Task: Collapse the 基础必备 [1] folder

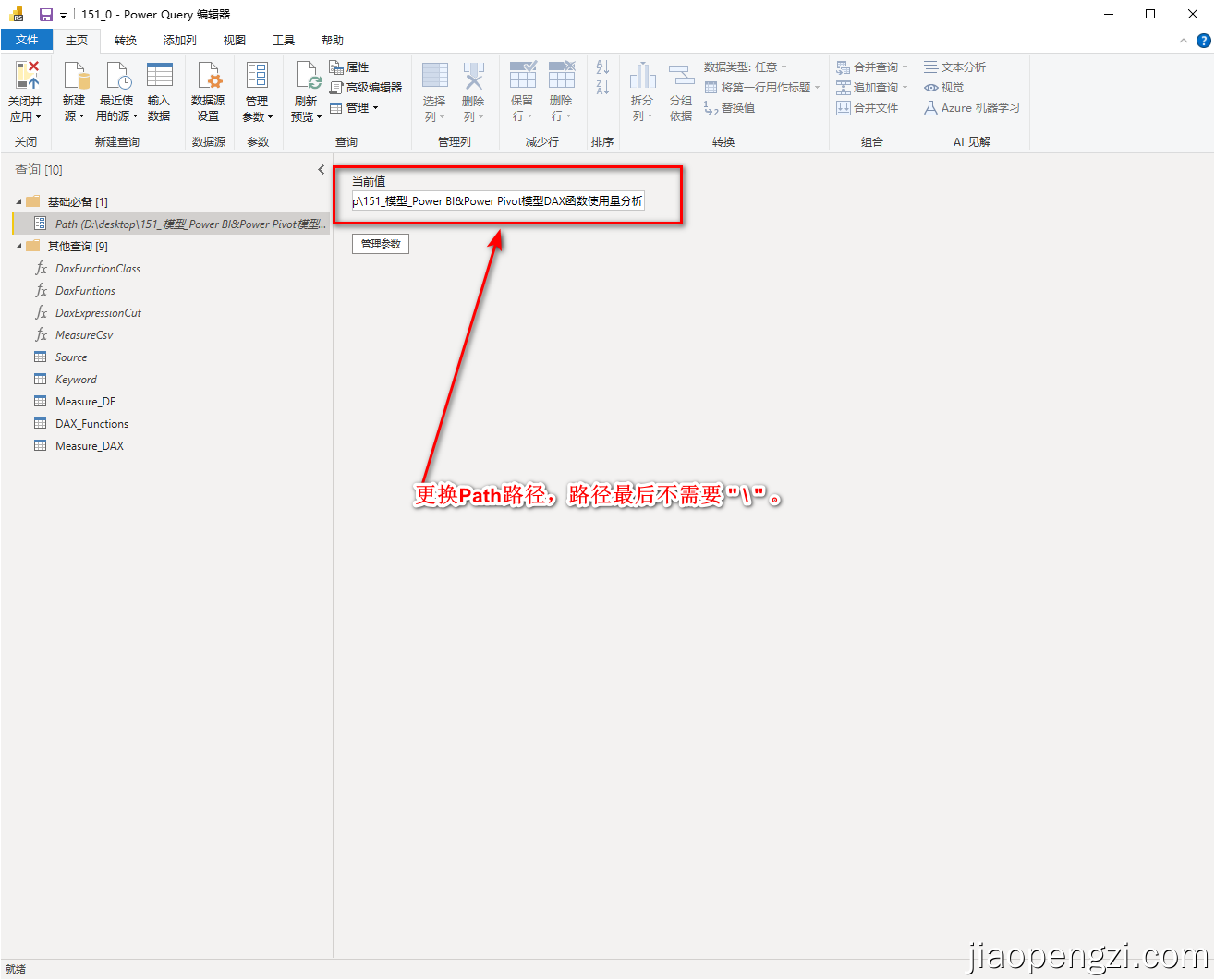Action: [x=18, y=201]
